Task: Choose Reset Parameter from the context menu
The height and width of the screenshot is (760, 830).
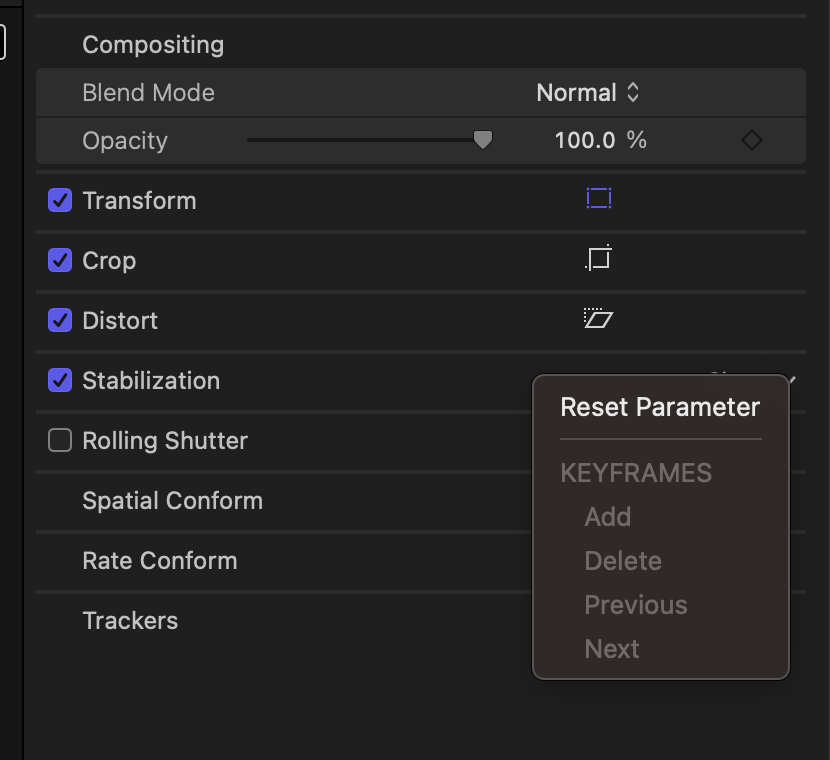Action: click(x=660, y=407)
